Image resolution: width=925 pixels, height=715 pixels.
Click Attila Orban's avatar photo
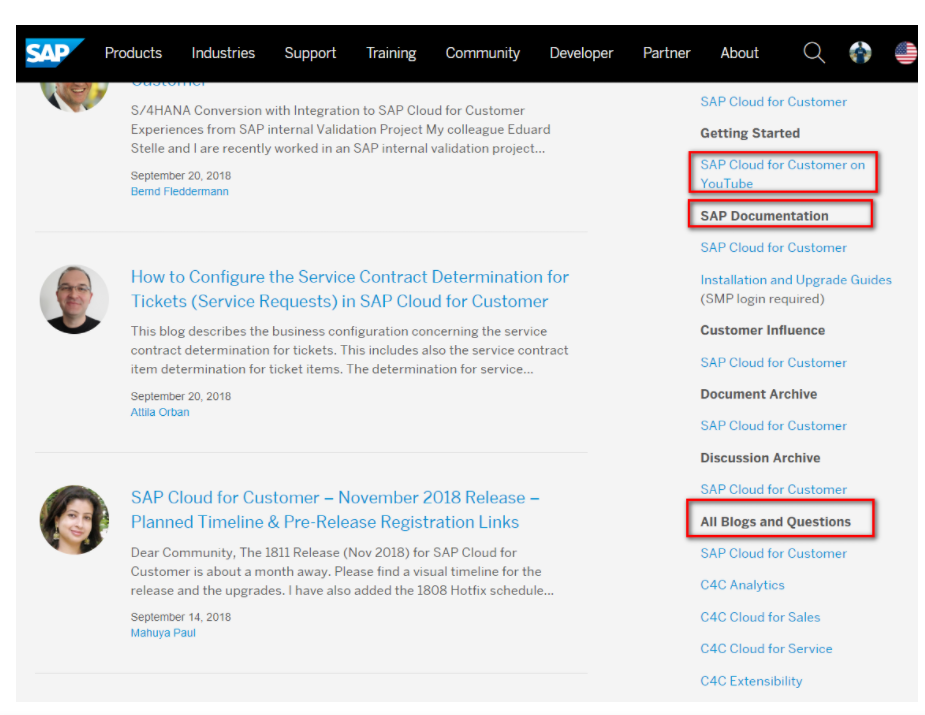[x=74, y=299]
